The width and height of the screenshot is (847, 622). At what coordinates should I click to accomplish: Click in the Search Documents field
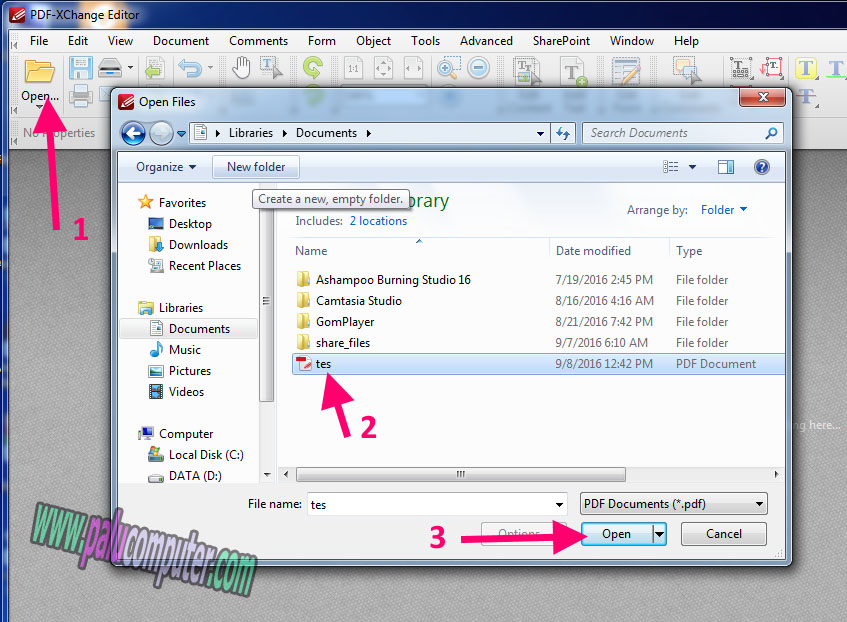675,133
